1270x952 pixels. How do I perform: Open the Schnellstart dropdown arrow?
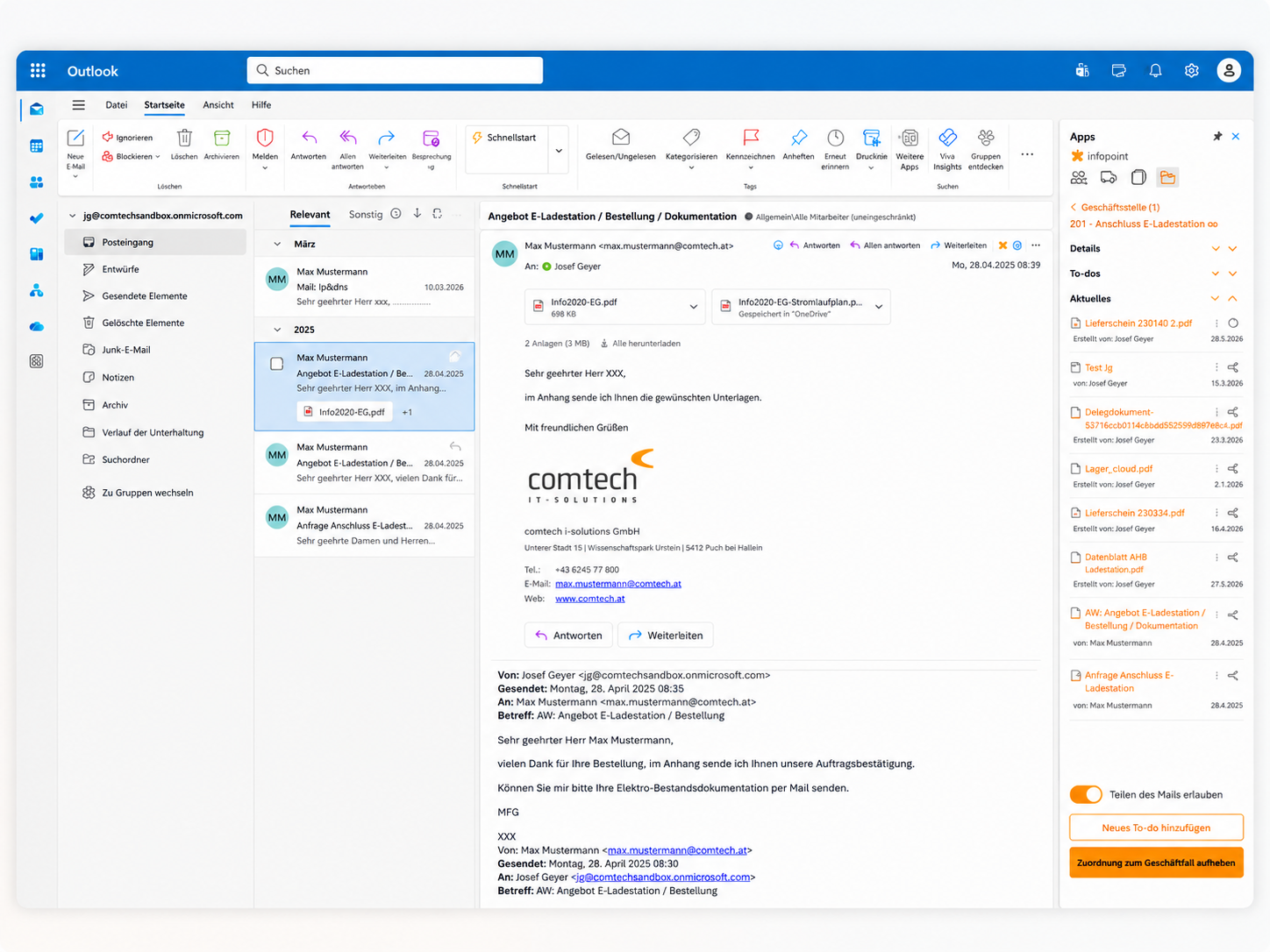559,151
